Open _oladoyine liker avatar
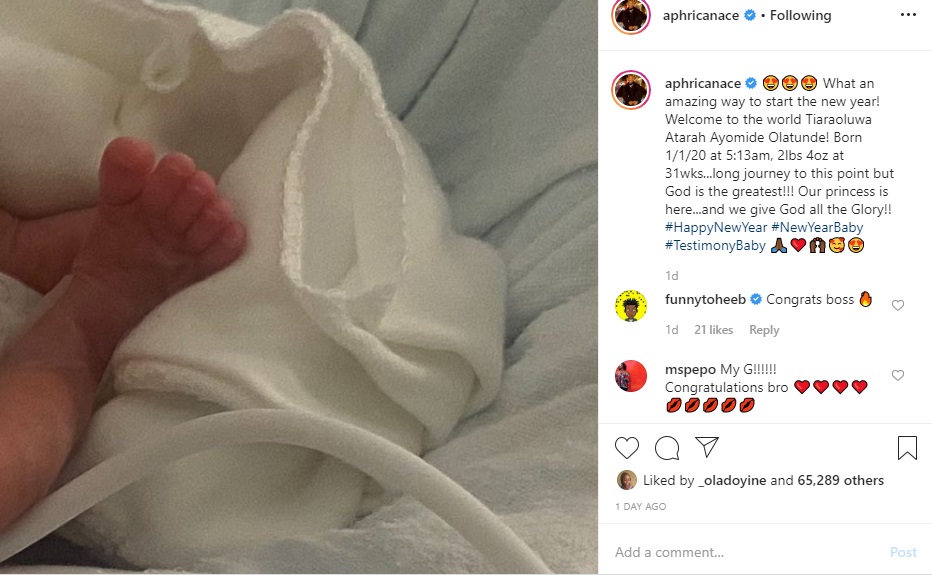Screen dimensions: 932x575 point(626,480)
